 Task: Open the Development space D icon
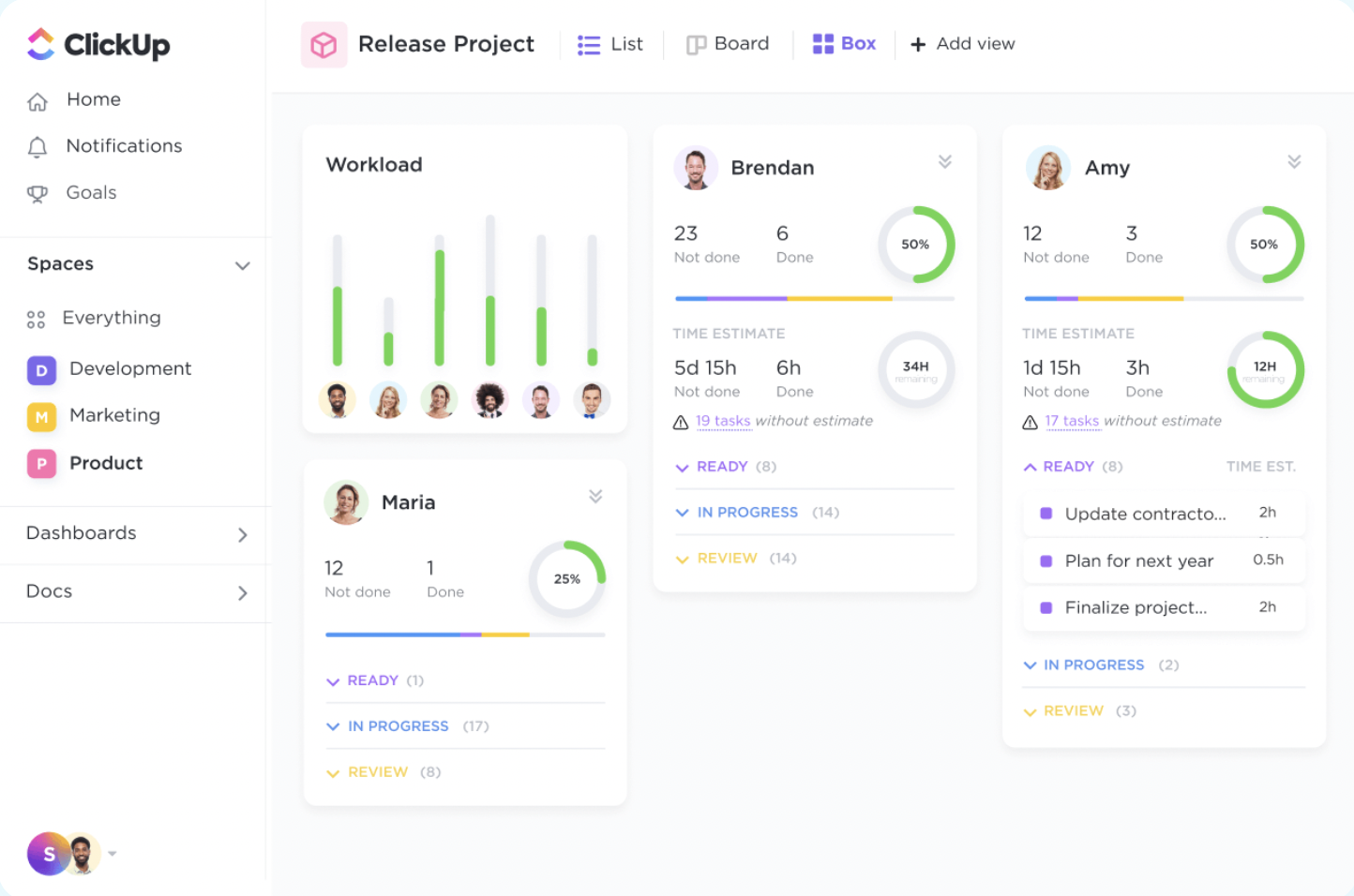point(41,370)
